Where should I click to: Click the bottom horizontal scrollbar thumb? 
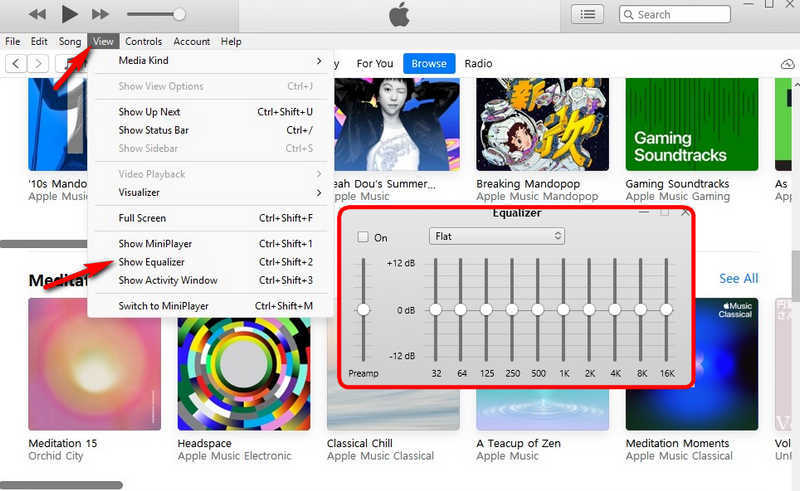[x=61, y=485]
